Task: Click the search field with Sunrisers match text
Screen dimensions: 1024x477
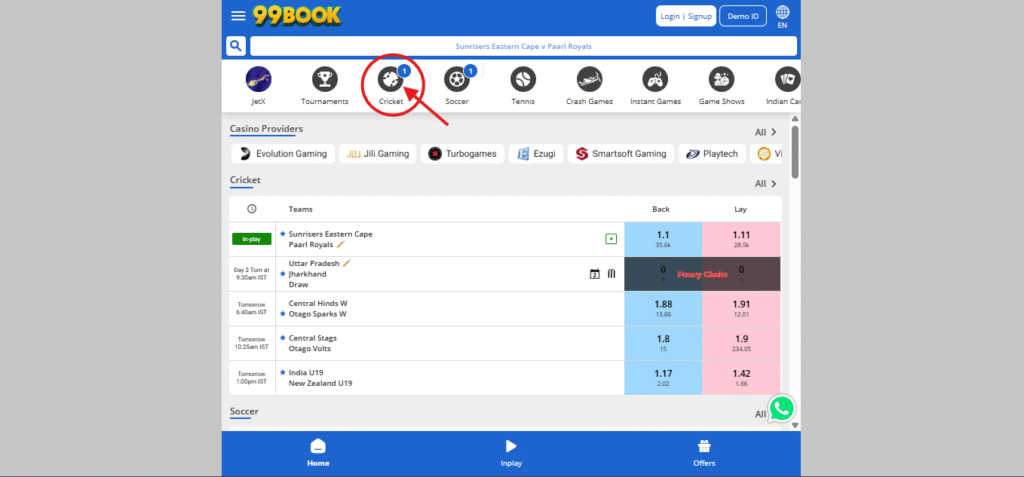Action: [523, 46]
